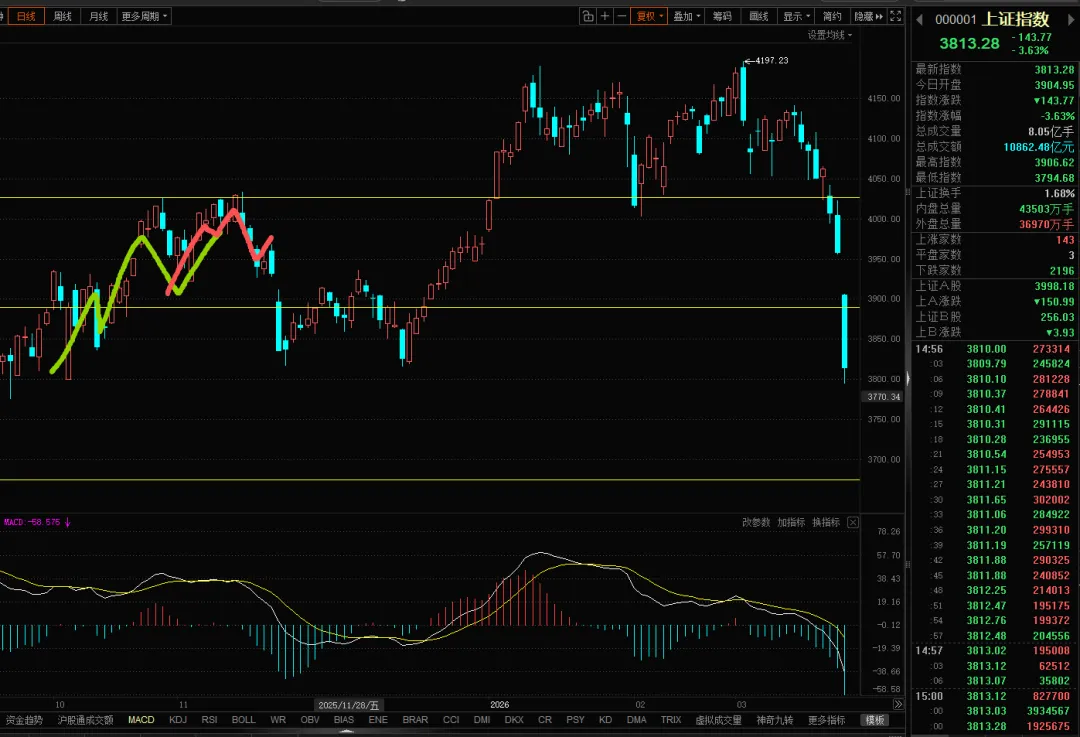Select KDJ indicator tab

coord(178,720)
